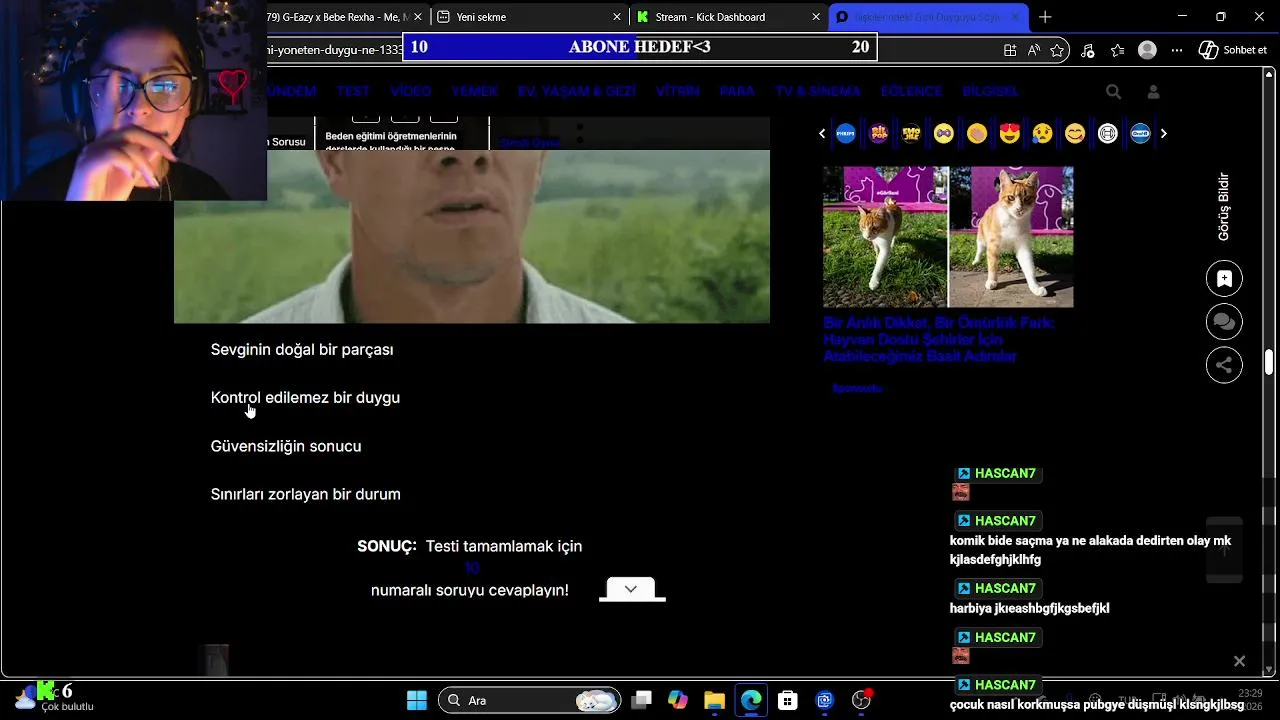
Task: Click the share icon in side rail
Action: pos(1224,365)
